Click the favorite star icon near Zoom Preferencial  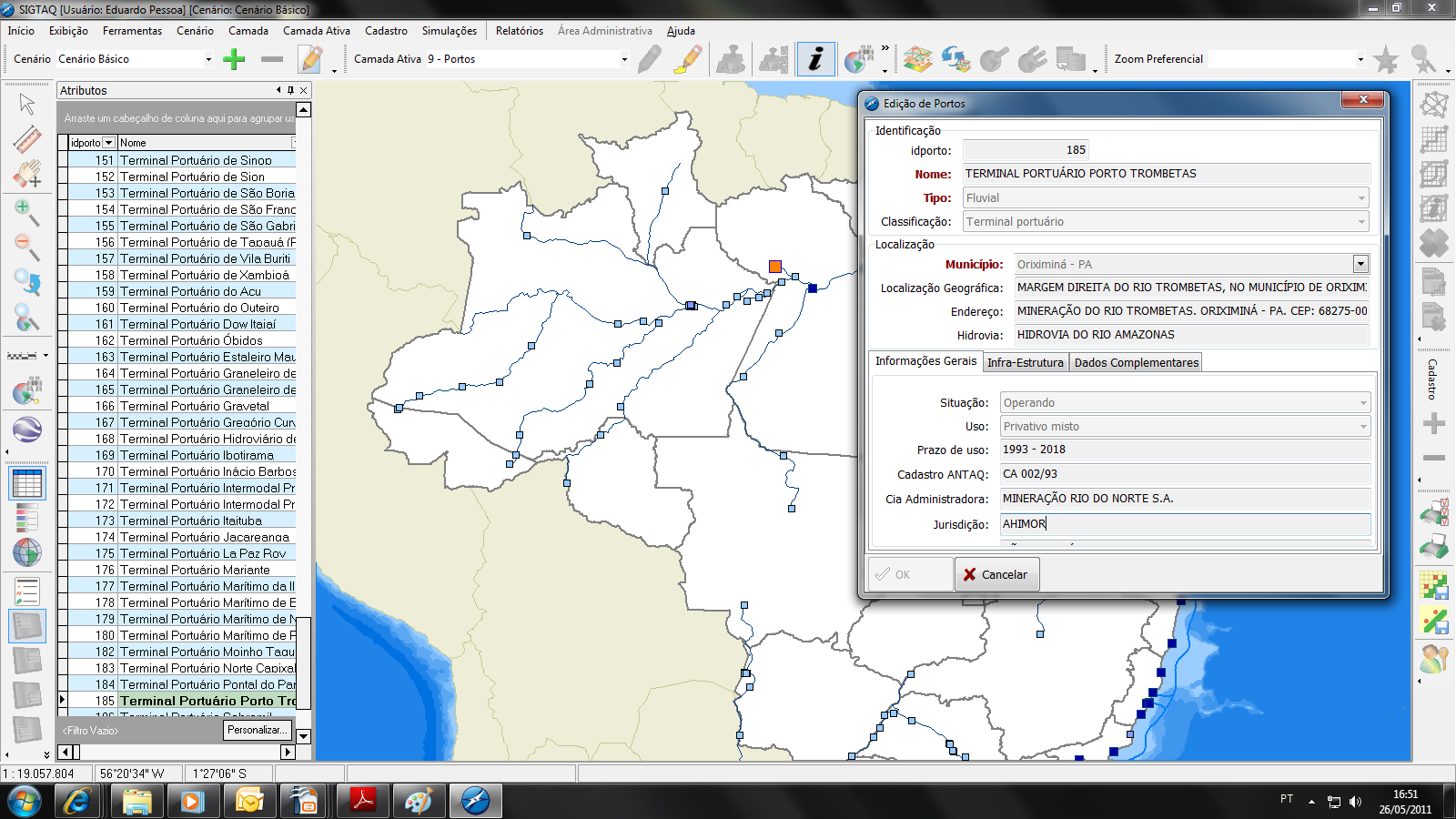[x=1385, y=59]
